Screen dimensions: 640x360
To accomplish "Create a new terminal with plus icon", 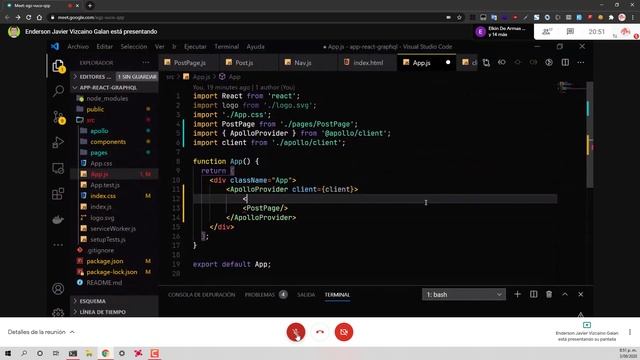I will (518, 294).
